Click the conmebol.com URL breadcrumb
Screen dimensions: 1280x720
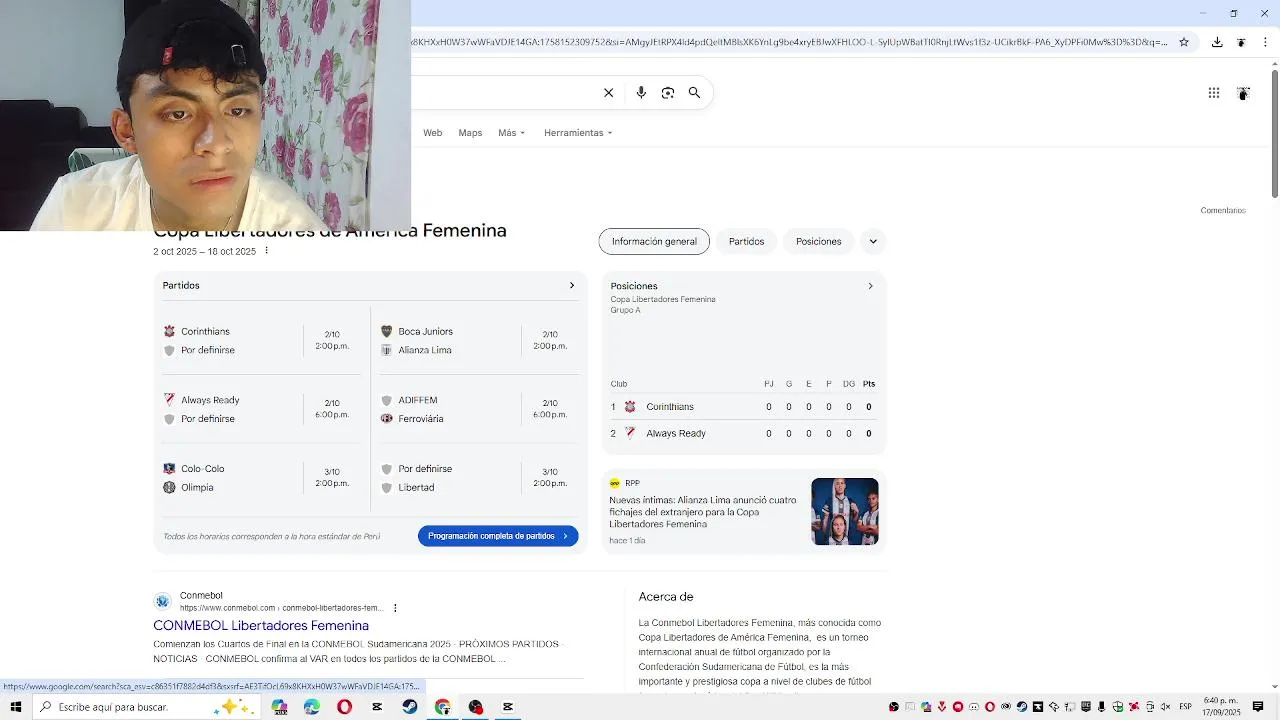281,608
